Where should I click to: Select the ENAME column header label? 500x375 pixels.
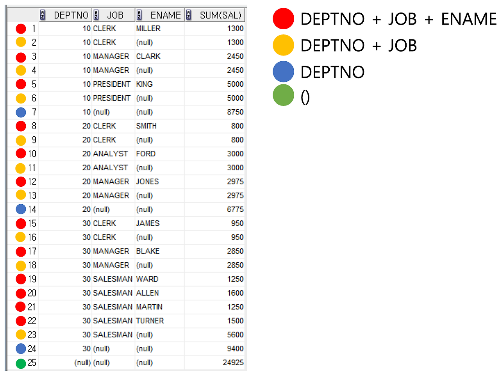point(165,15)
